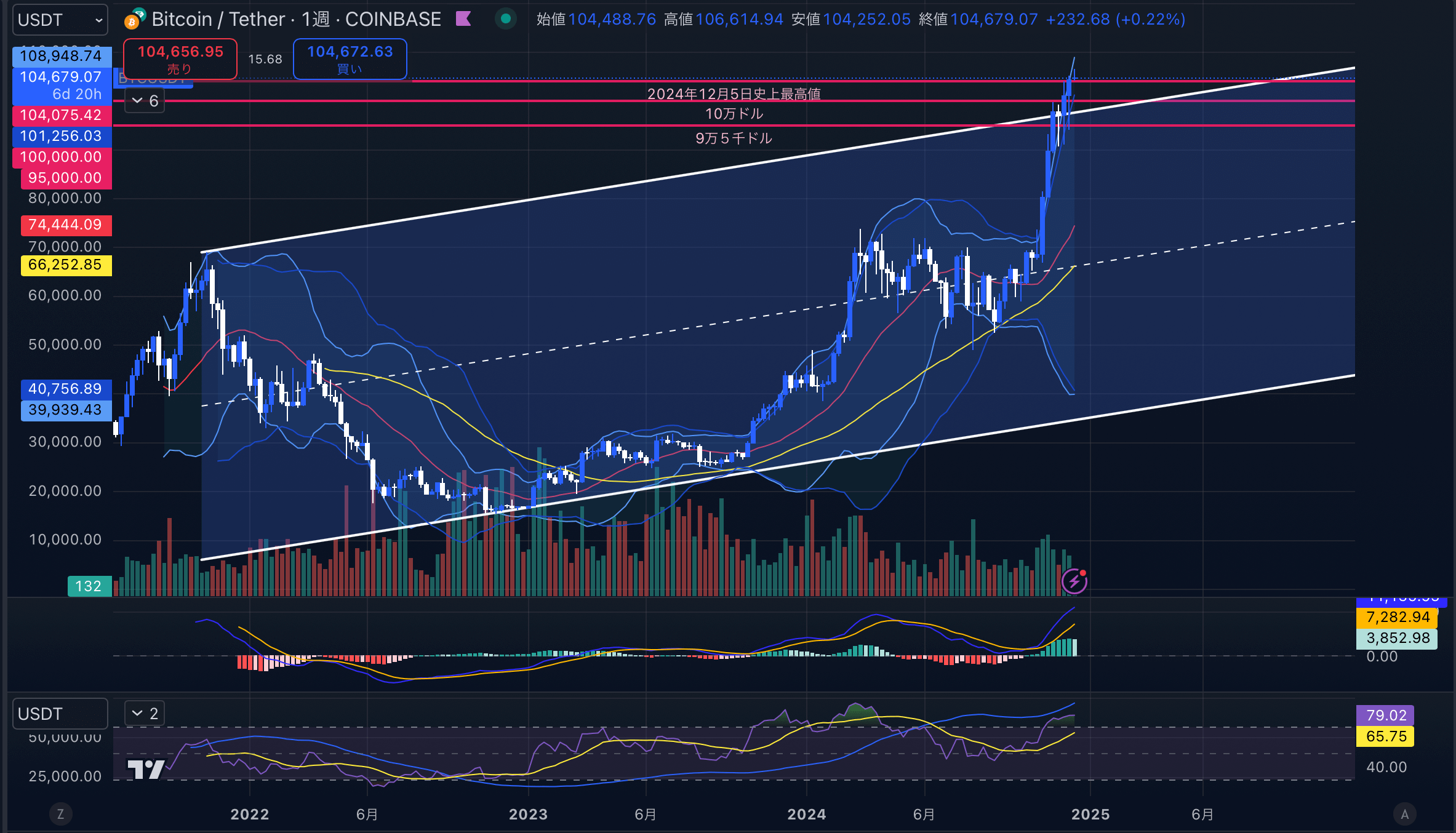Click the 2022 label on the time axis
This screenshot has height=833, width=1456.
[250, 815]
